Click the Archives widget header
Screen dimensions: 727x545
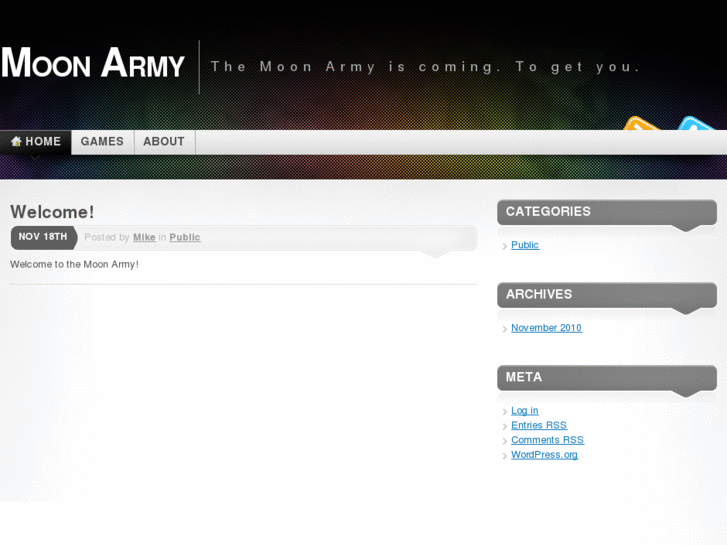[607, 295]
